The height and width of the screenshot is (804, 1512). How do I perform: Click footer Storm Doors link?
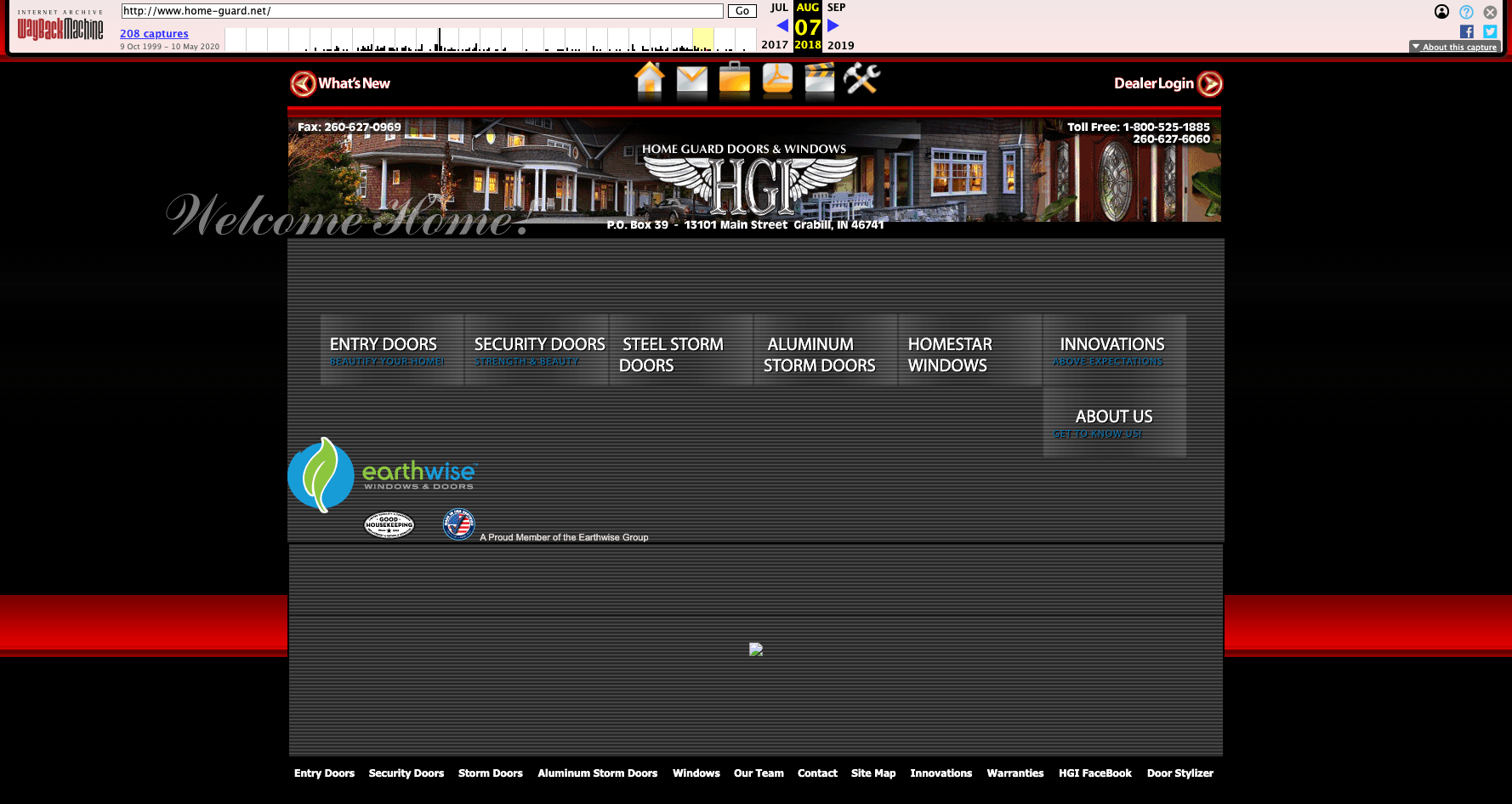tap(491, 773)
